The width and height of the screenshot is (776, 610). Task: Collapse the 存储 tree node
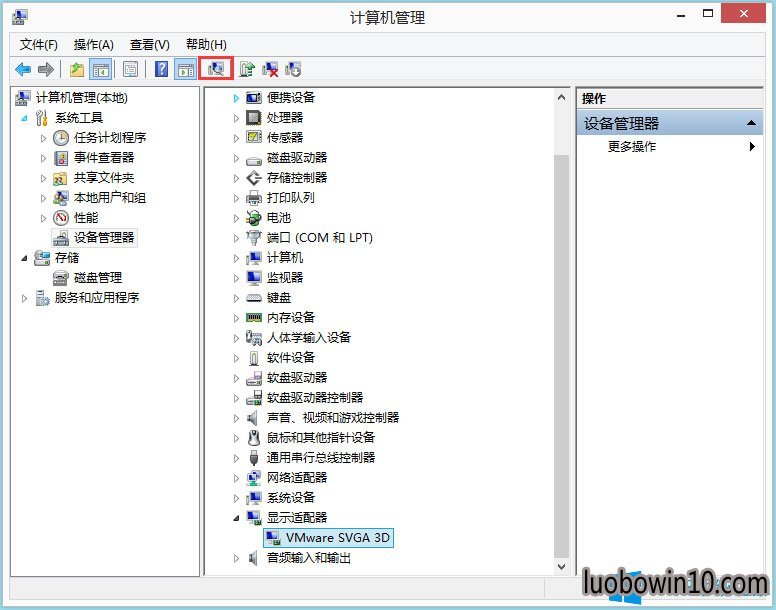point(24,258)
